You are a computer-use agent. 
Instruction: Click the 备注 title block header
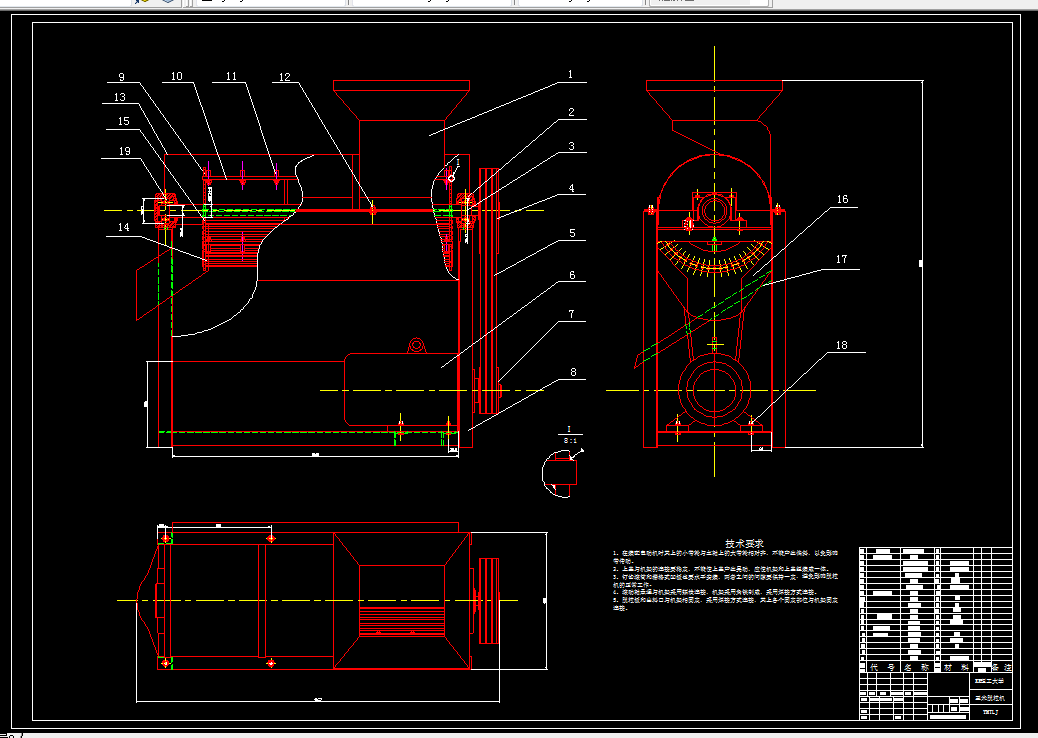1002,667
